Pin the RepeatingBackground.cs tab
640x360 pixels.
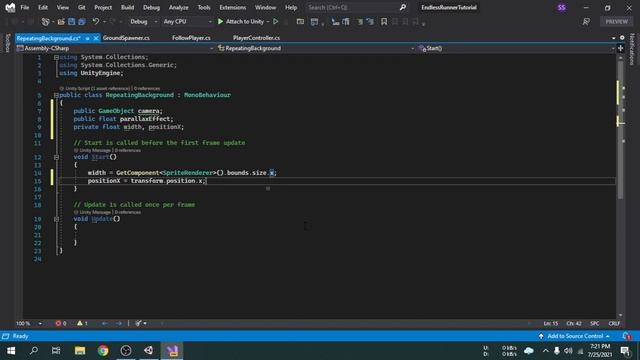pos(87,38)
